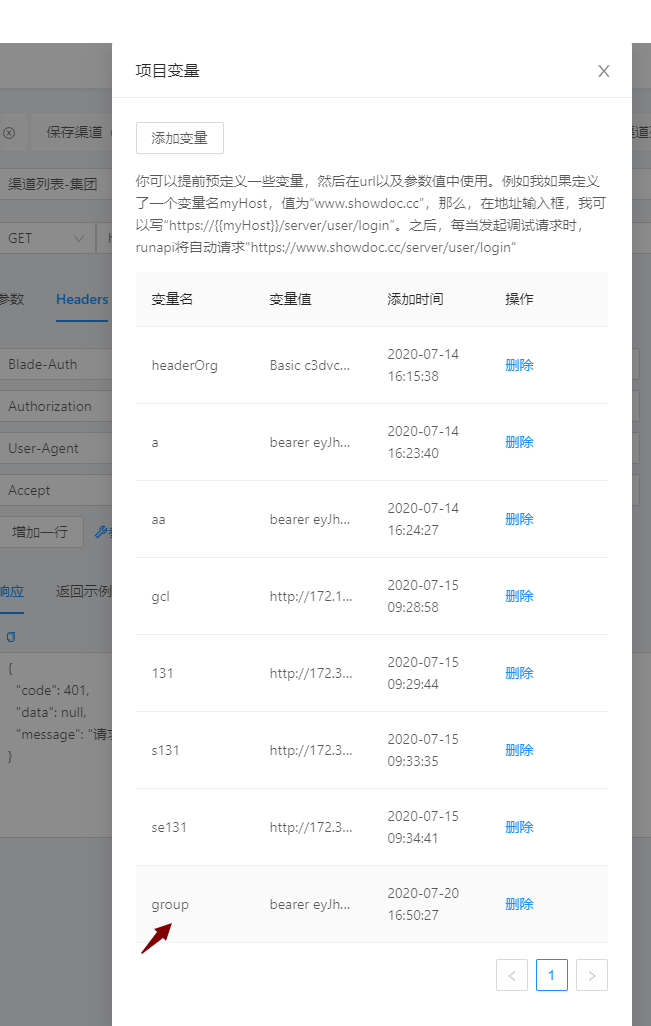Click Blade-Auth header field in background

pos(56,364)
